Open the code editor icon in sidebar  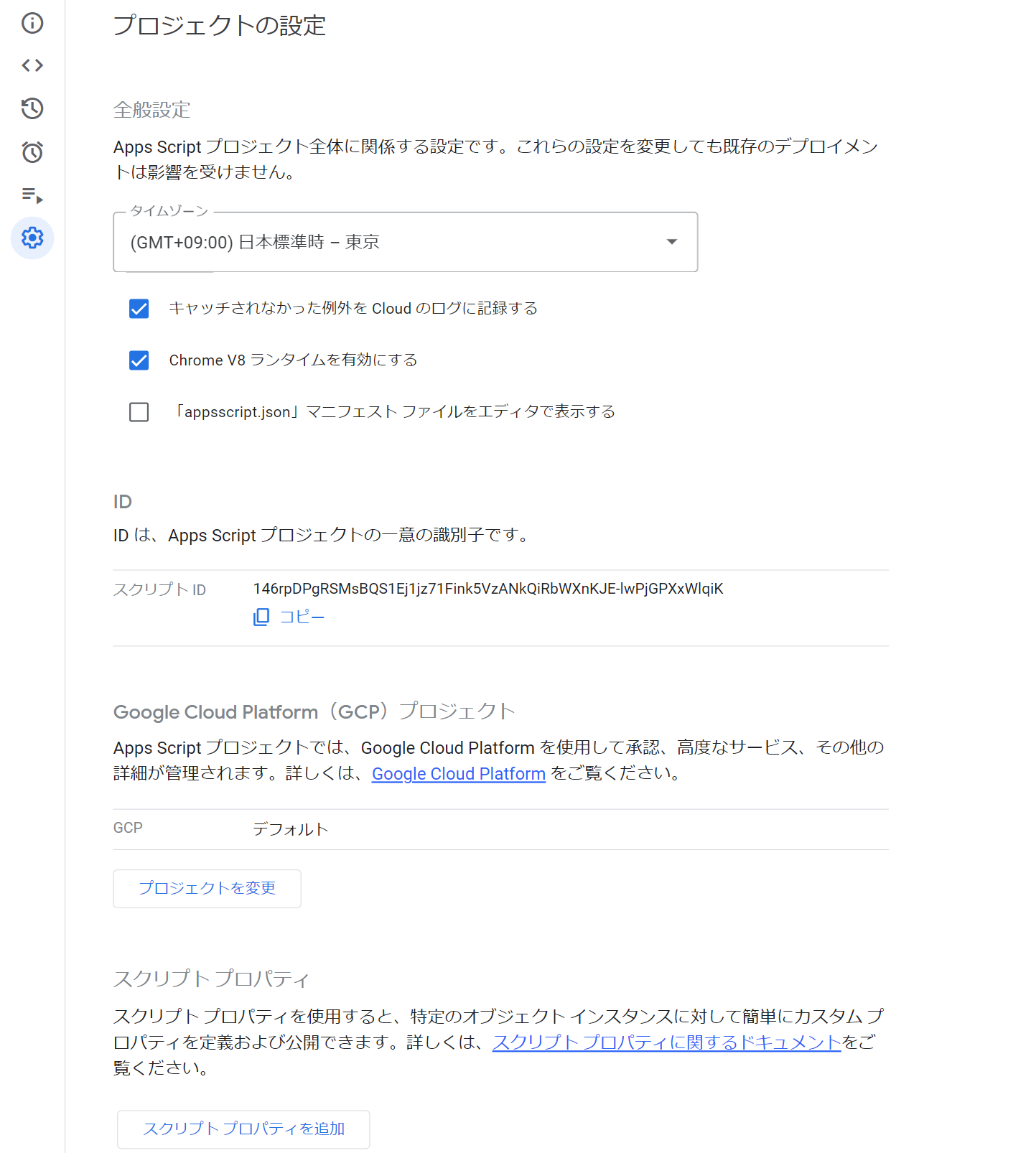pos(32,65)
